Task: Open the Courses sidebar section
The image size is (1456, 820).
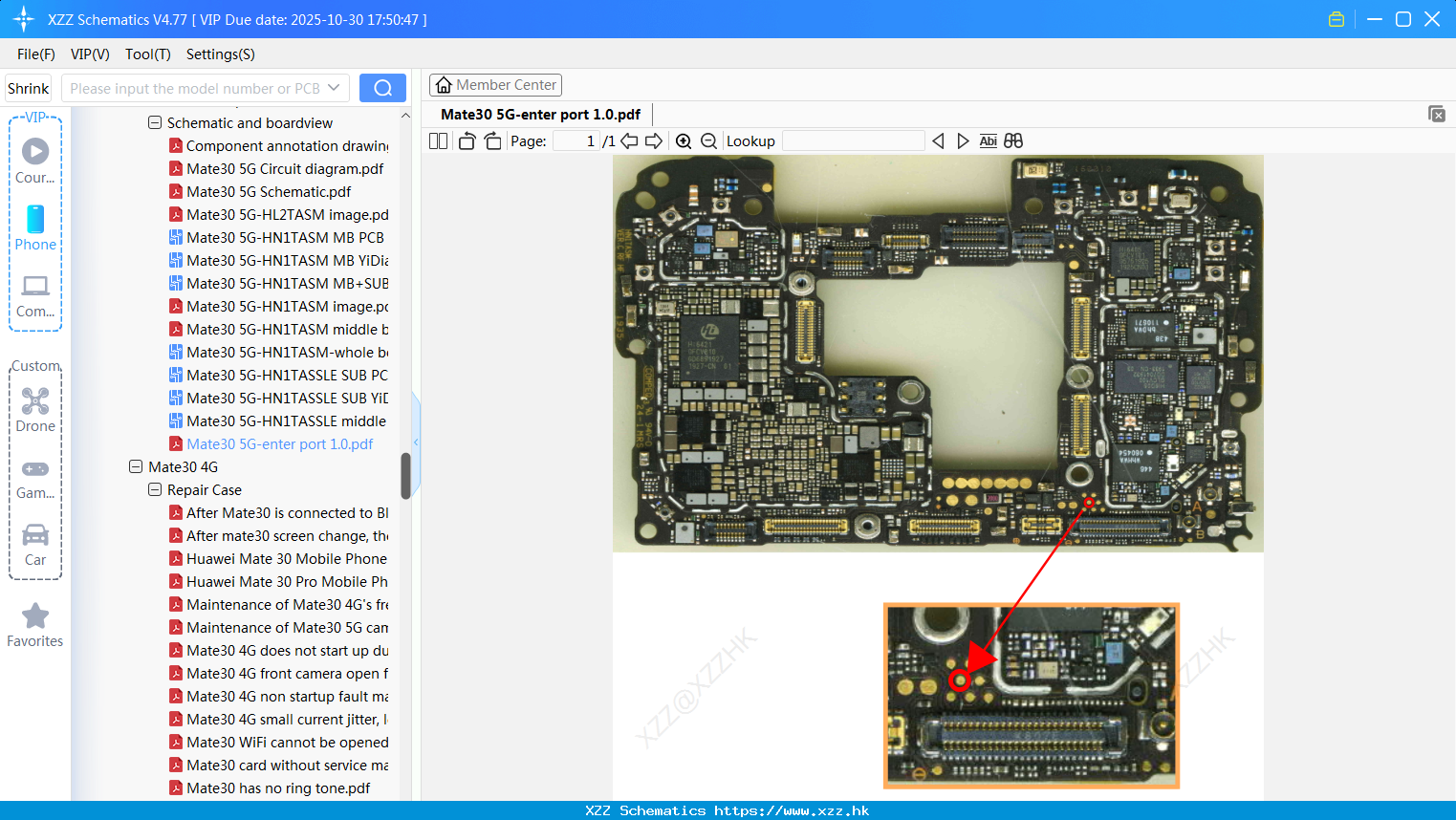Action: click(35, 162)
